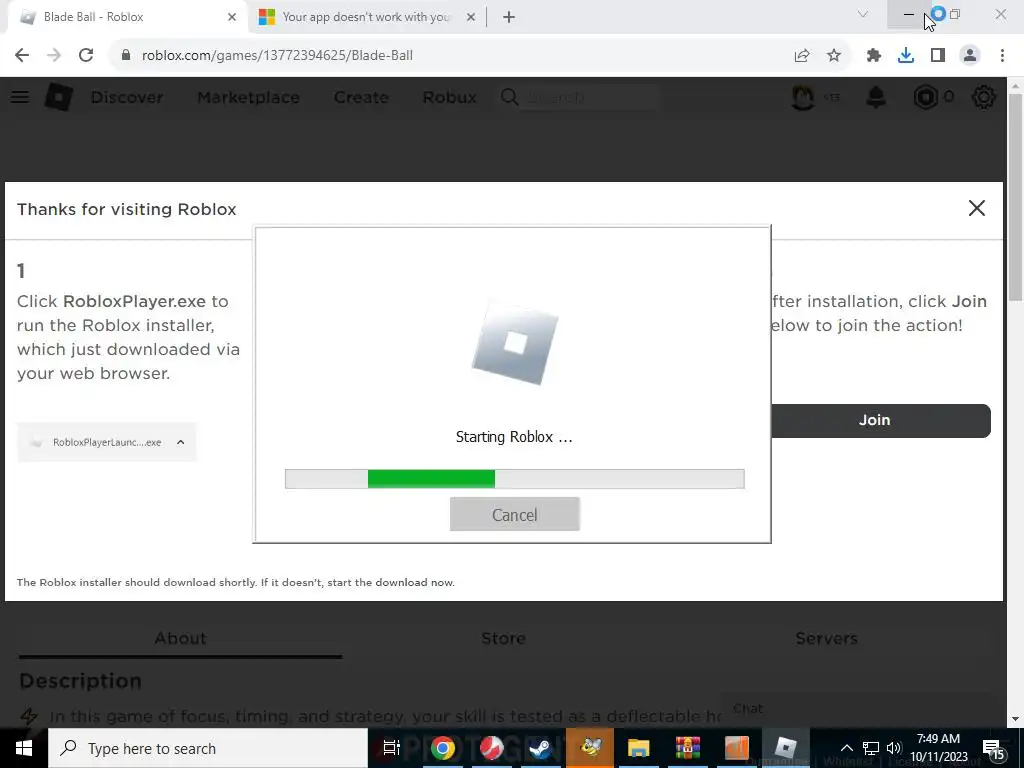This screenshot has height=768, width=1024.
Task: Open the bee icon taskbar app
Action: 590,748
